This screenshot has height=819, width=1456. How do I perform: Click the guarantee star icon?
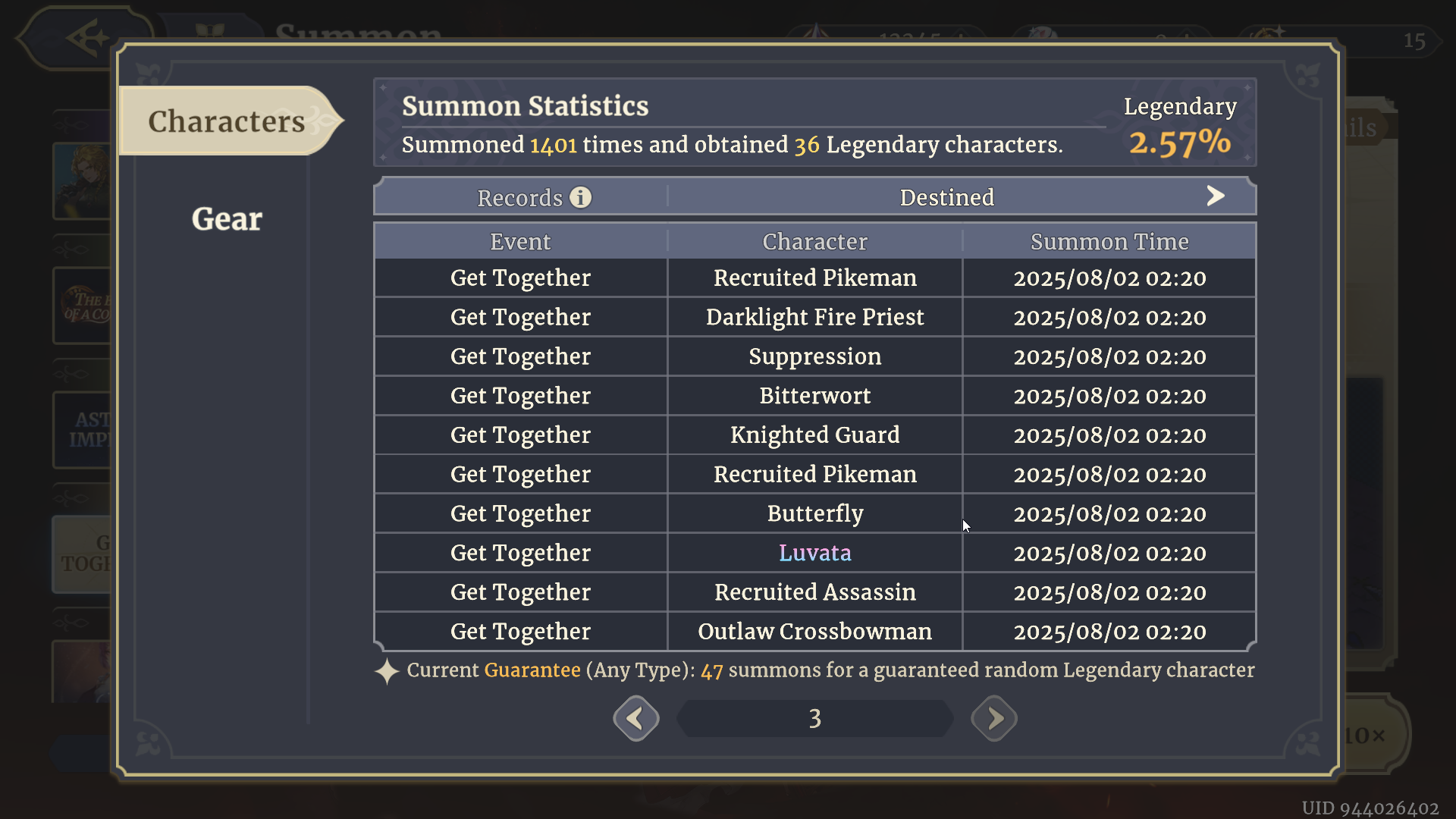pos(387,671)
